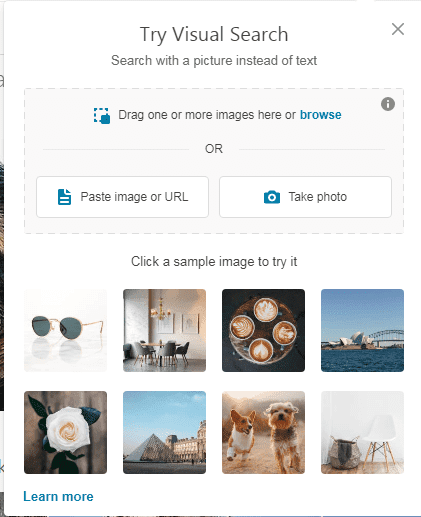Screen dimensions: 421x517
Task: Click the camera icon beside Take photo
Action: (272, 197)
